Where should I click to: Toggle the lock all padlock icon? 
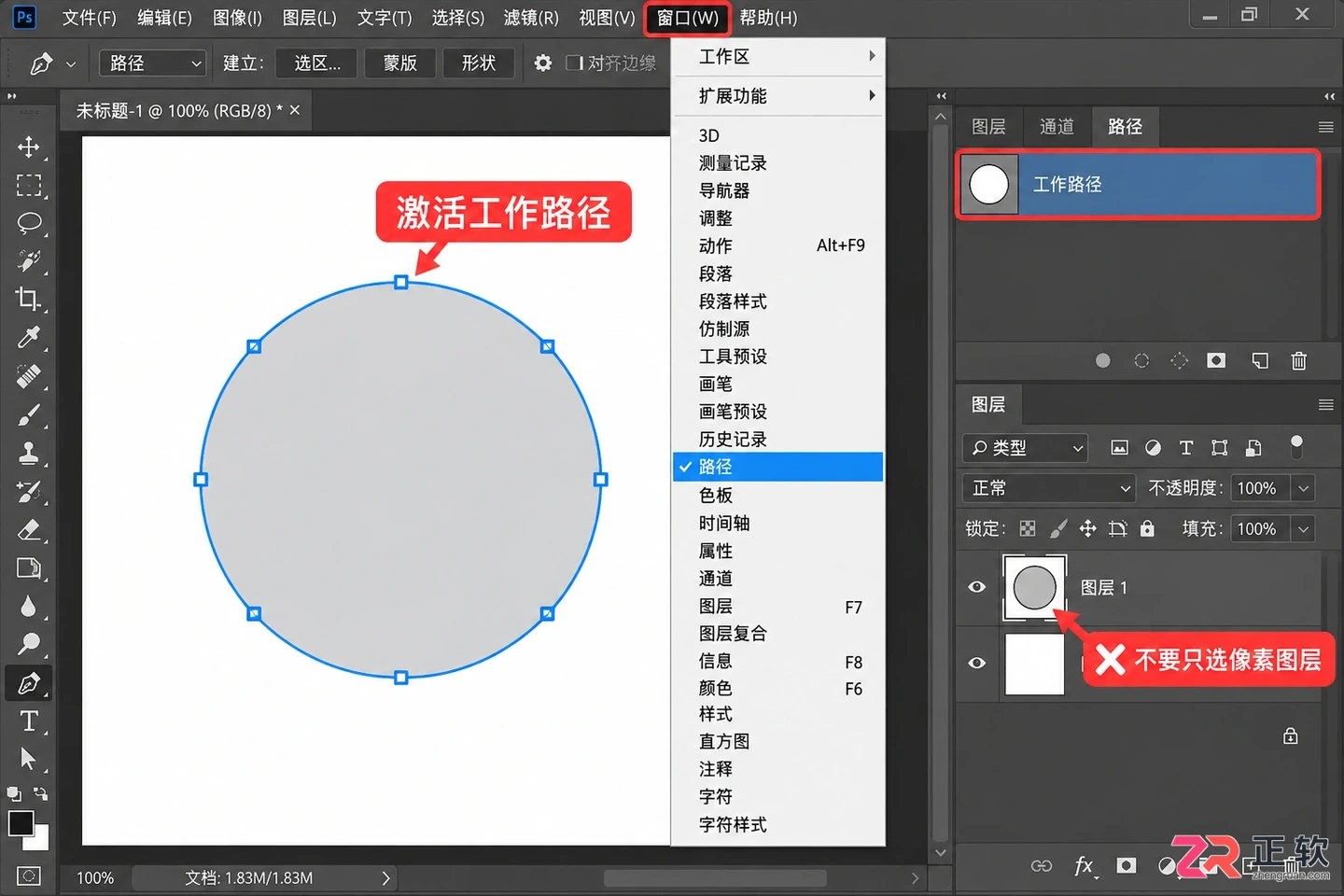(x=1147, y=529)
